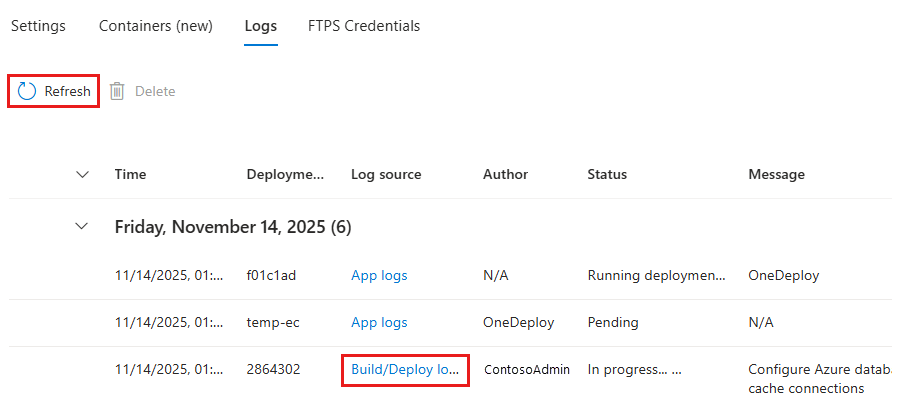The height and width of the screenshot is (406, 909).
Task: Open the Containers (new) tab
Action: coord(155,26)
